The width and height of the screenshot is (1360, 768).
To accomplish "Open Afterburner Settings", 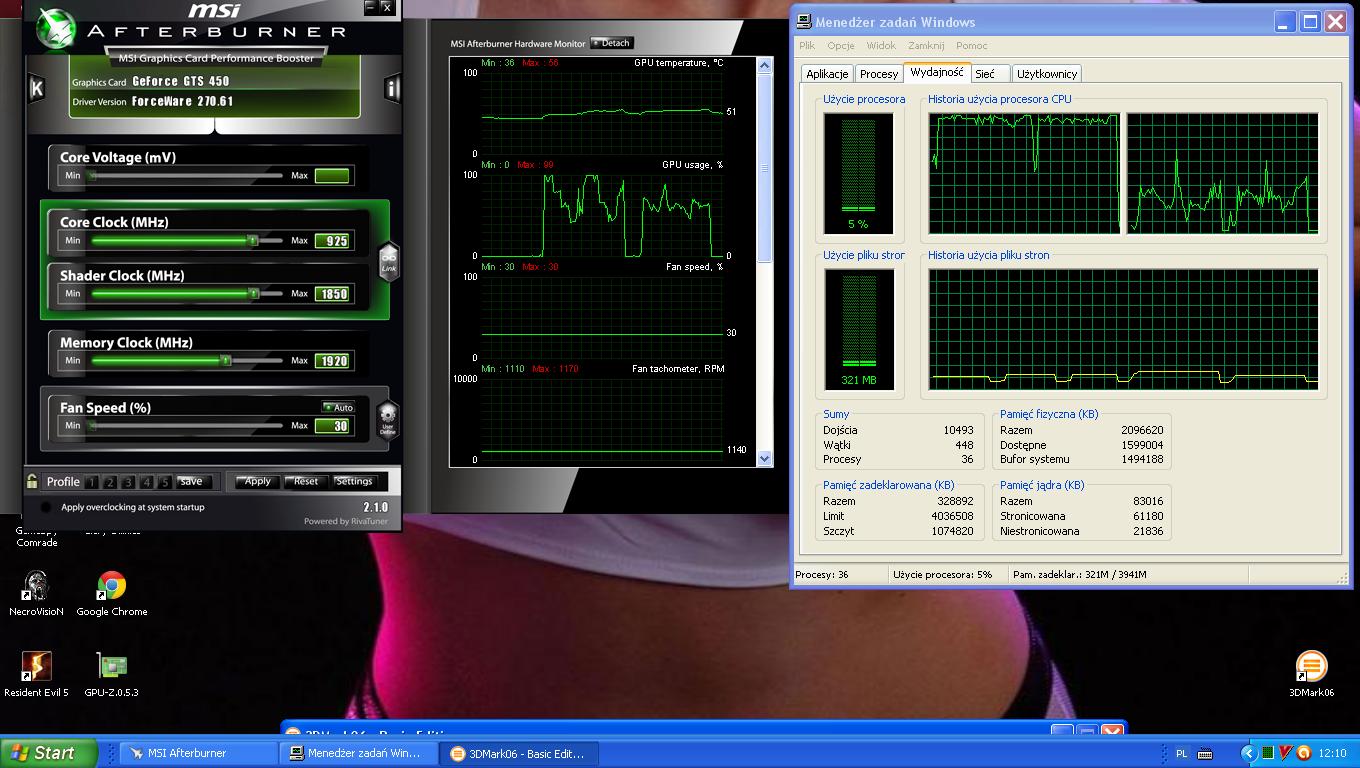I will tap(354, 481).
